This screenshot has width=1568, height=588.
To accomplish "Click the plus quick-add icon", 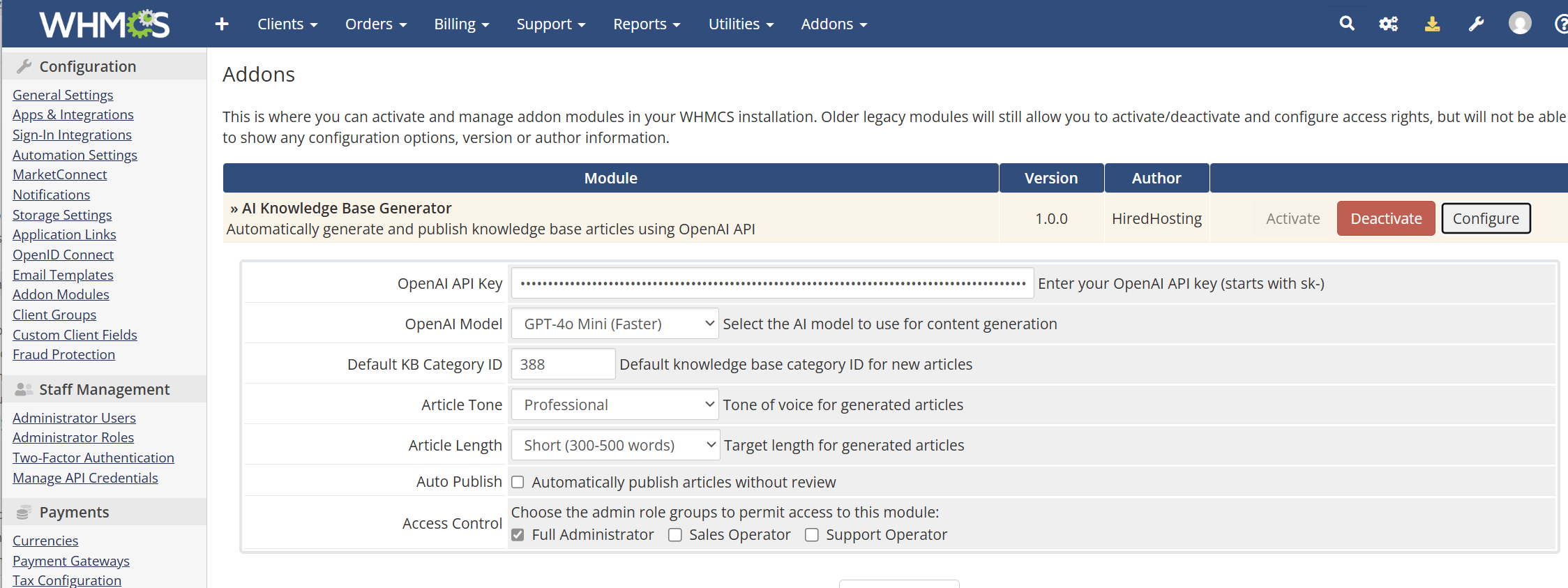I will click(x=222, y=24).
